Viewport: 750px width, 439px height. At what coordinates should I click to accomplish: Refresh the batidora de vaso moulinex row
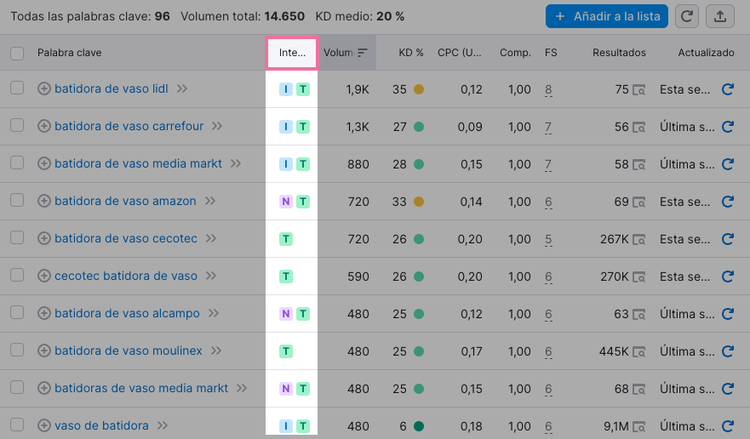[x=728, y=351]
